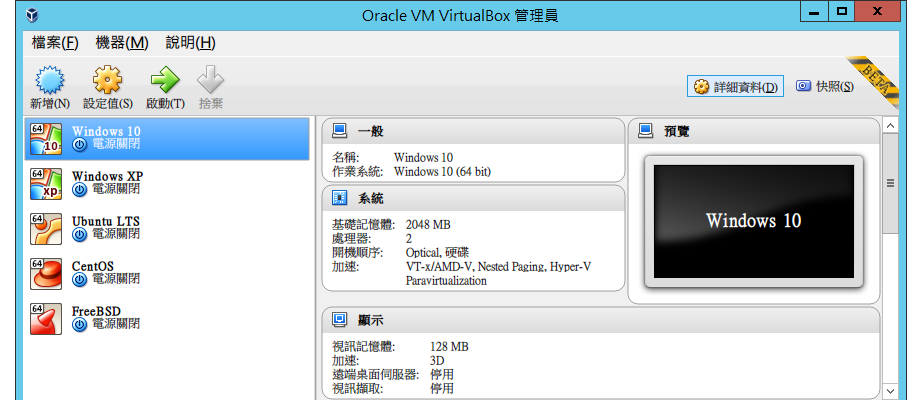Click the 2048 MB base memory value

coord(428,225)
